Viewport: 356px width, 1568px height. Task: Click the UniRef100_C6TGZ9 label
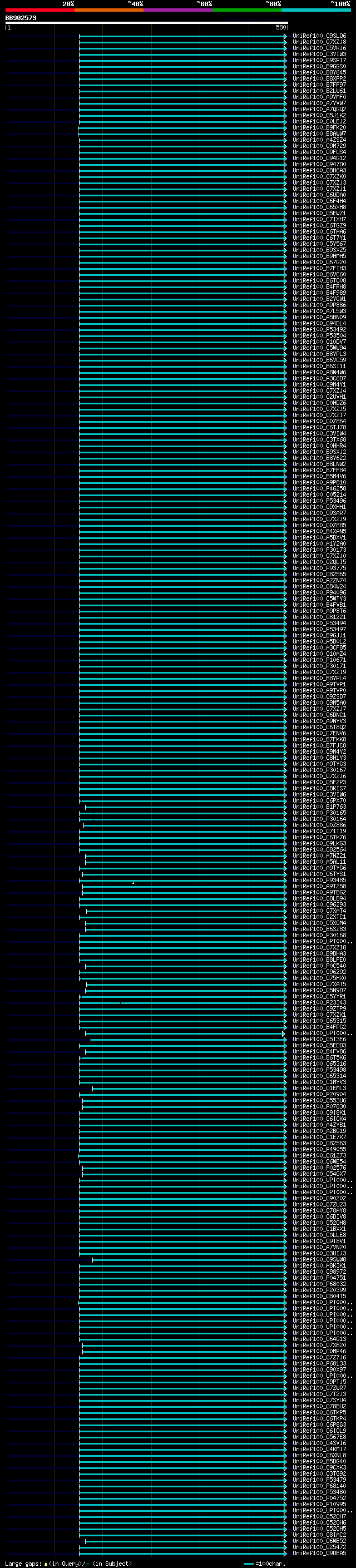coord(319,225)
